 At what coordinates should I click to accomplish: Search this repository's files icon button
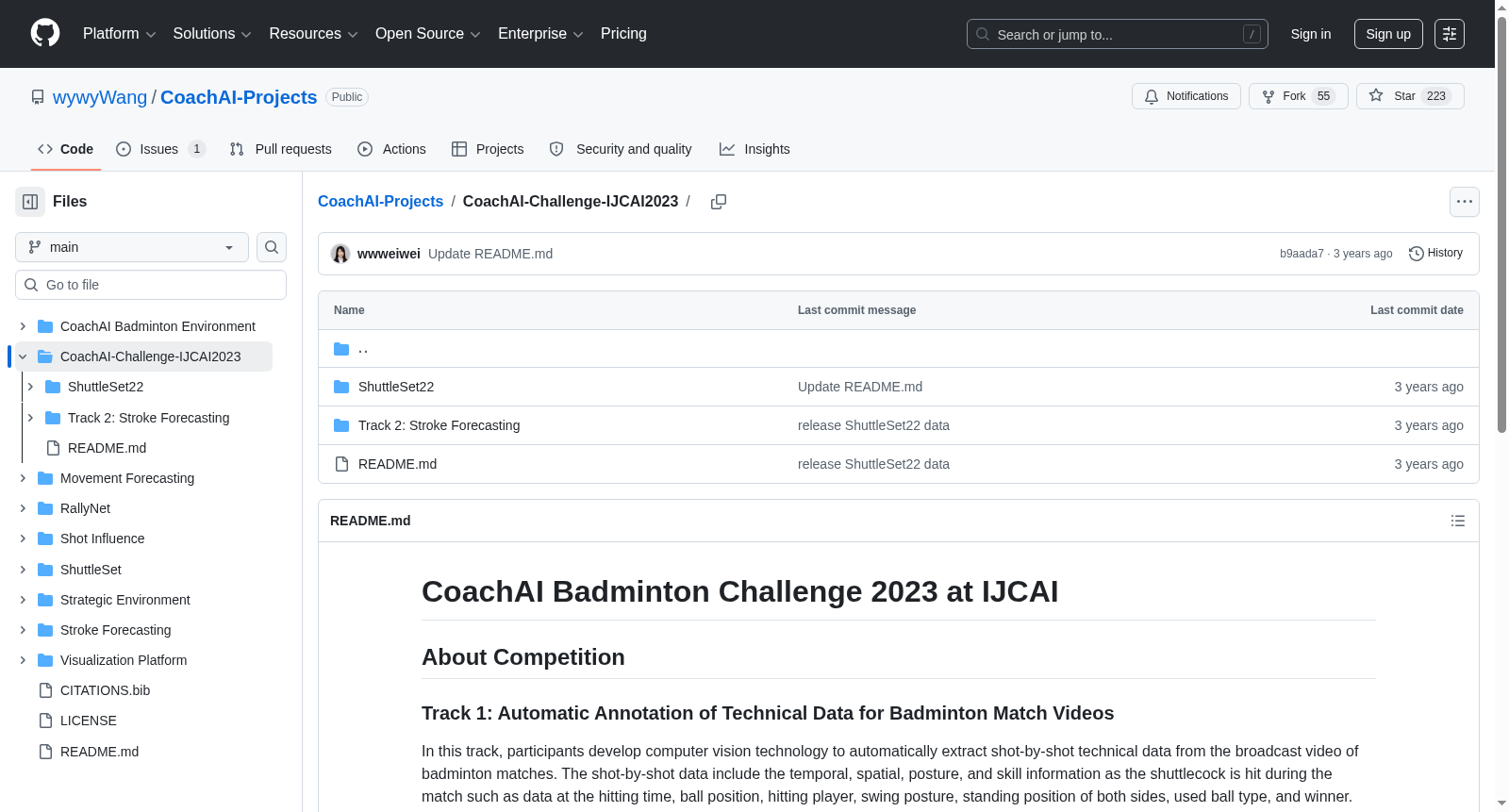pyautogui.click(x=272, y=247)
